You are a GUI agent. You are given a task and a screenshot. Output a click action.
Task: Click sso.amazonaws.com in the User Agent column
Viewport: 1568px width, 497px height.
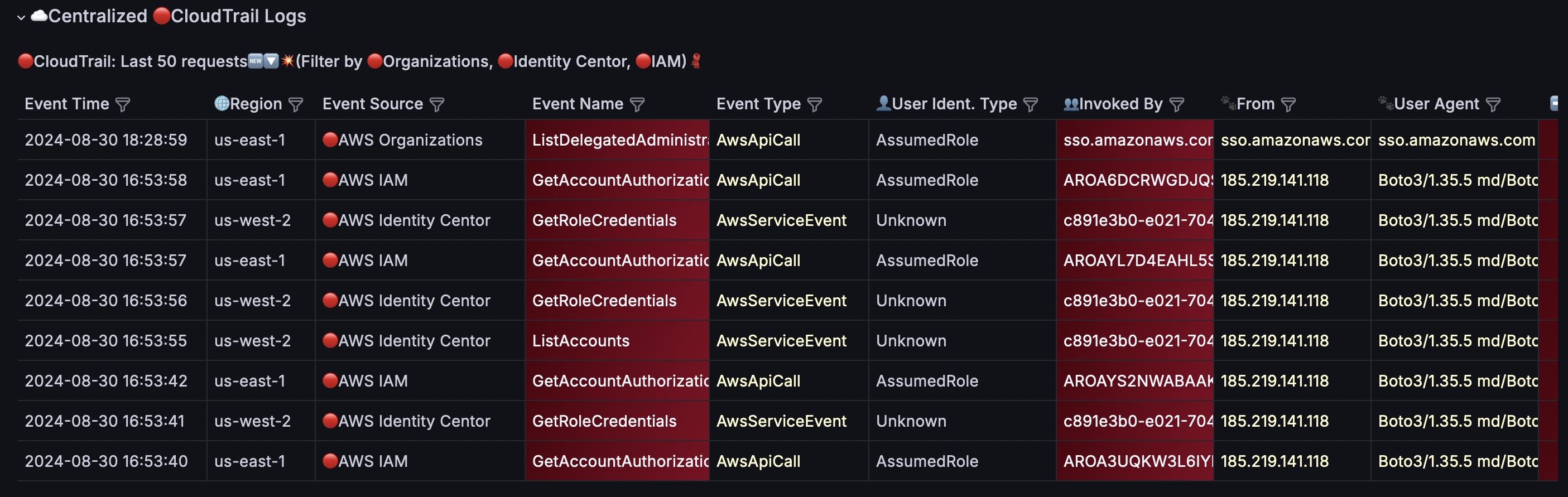1455,140
